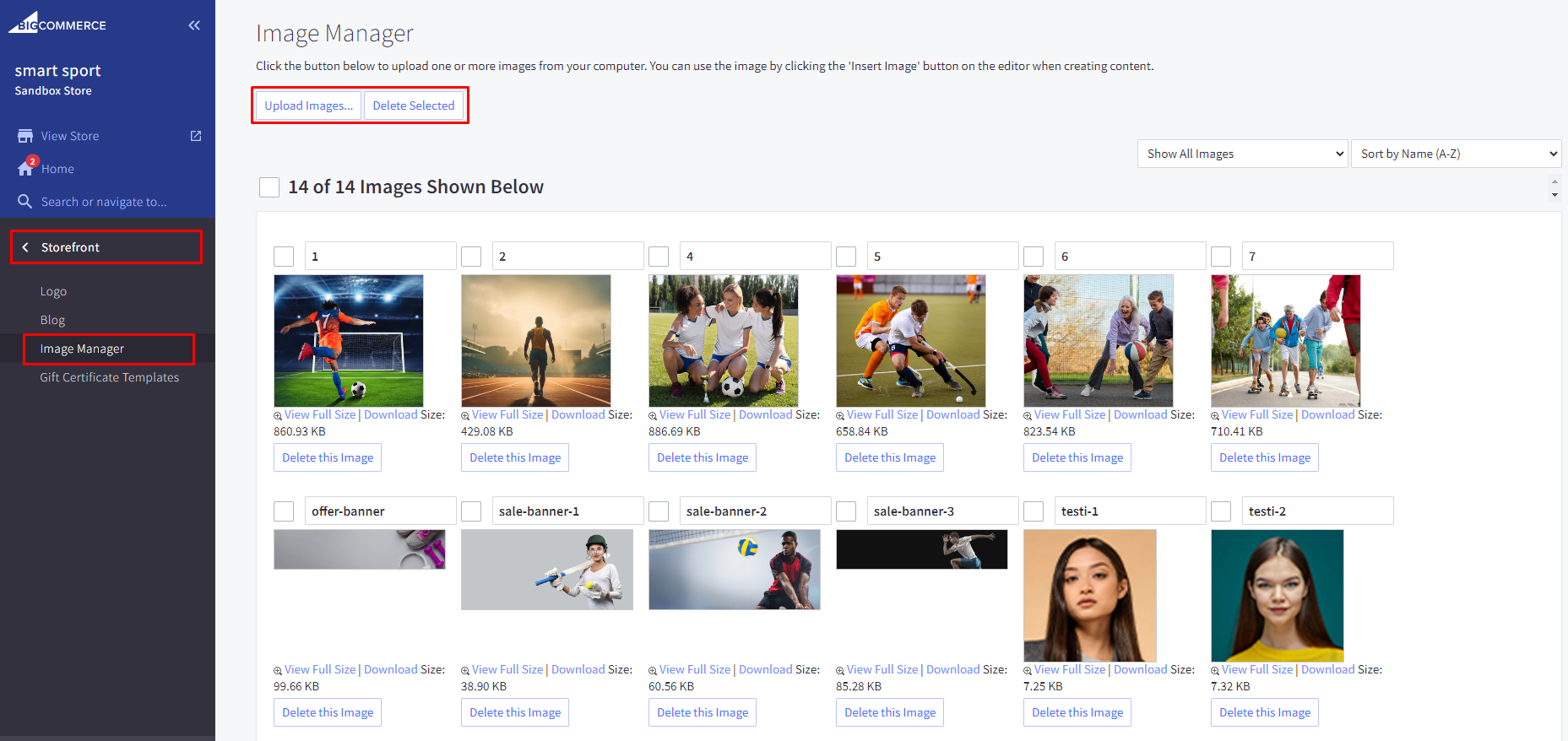Collapse sidebar with double chevron icon
Viewport: 1568px width, 741px height.
(x=194, y=25)
